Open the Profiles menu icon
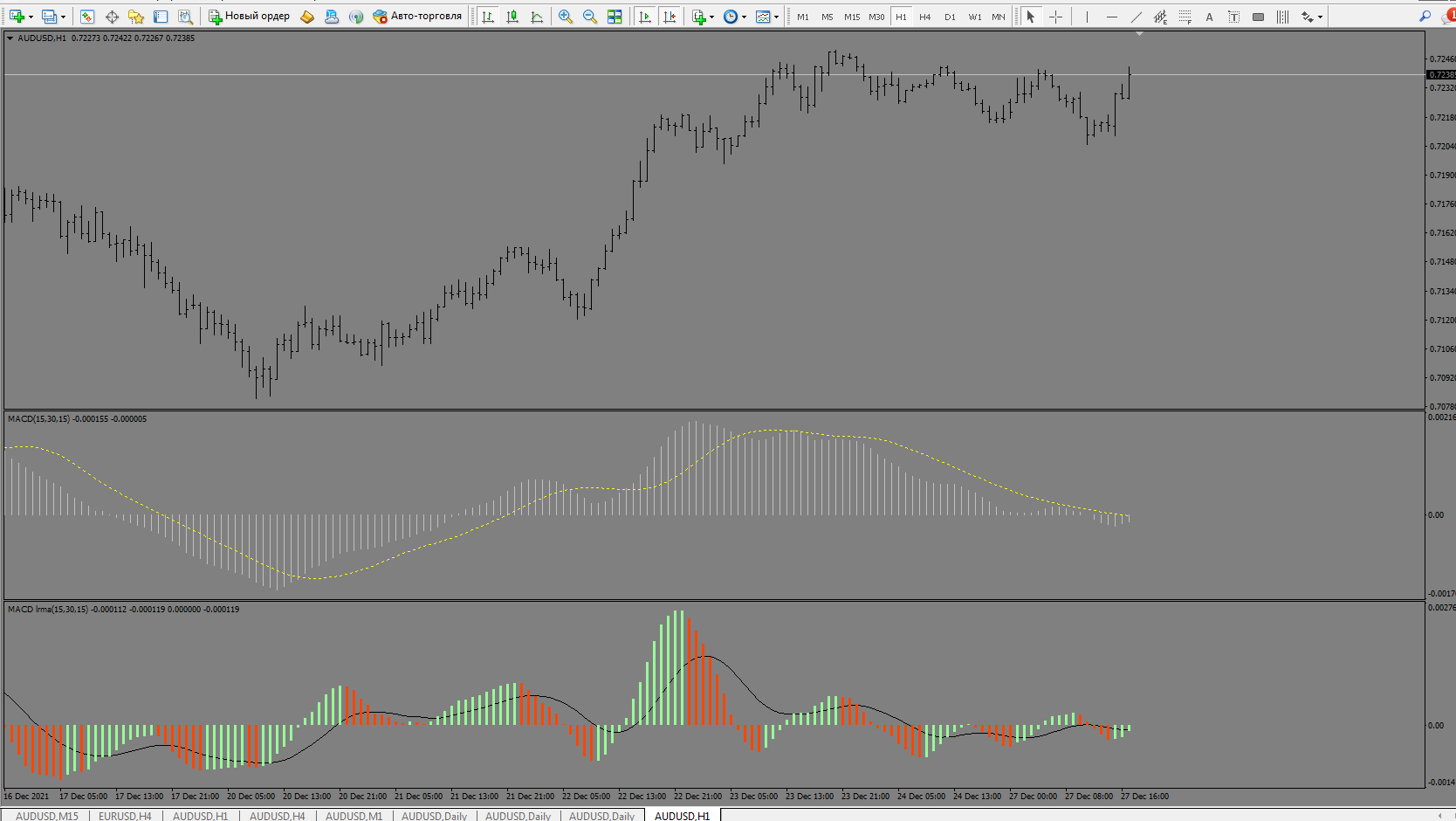The image size is (1456, 821). click(49, 17)
